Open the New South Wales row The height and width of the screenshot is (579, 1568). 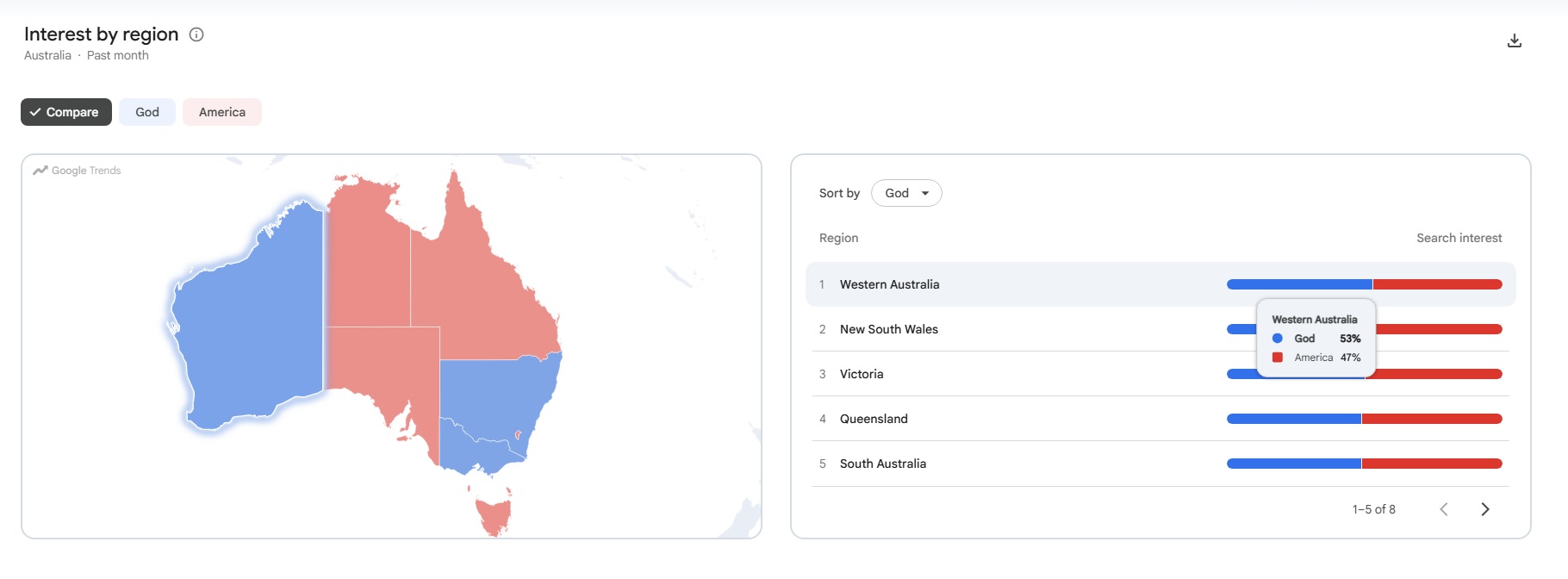[x=1160, y=329]
